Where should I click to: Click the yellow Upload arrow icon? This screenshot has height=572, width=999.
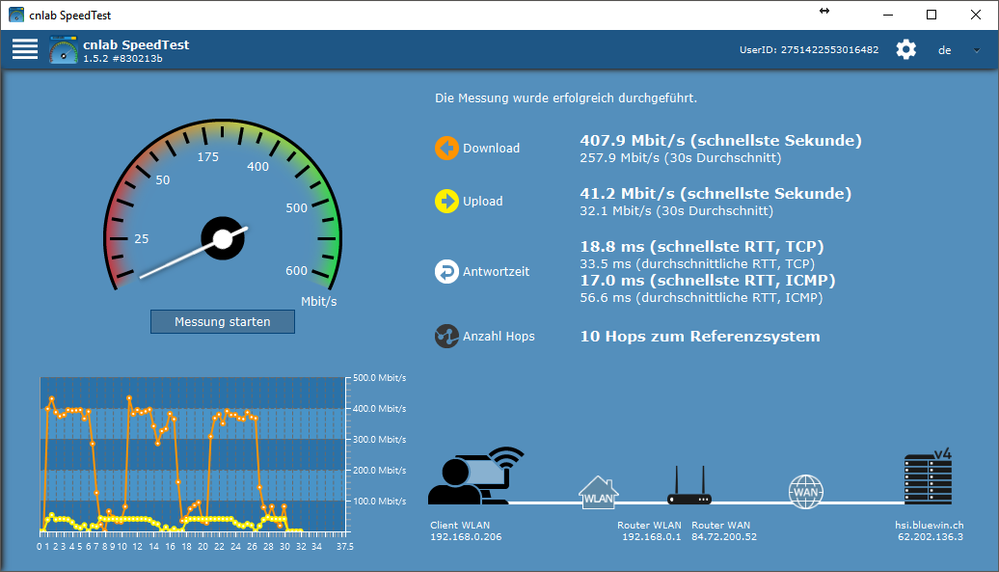447,201
